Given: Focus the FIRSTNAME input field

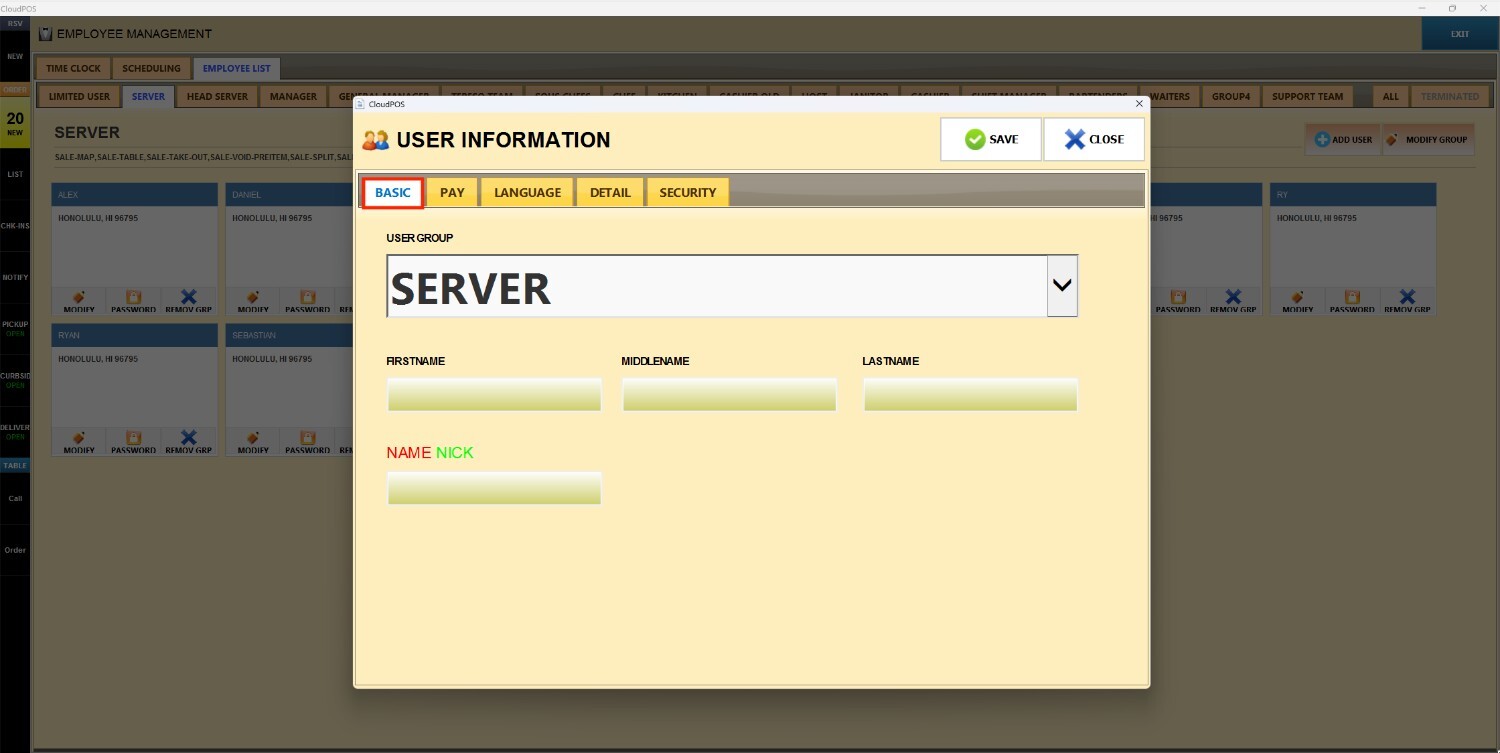Looking at the screenshot, I should (x=494, y=394).
